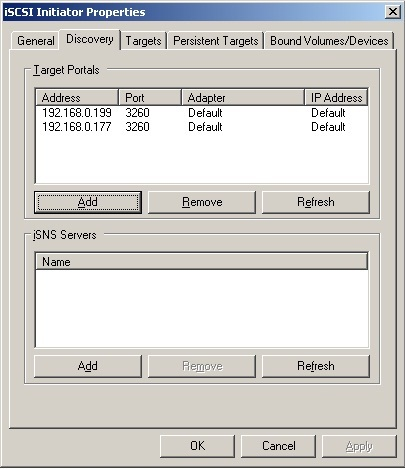
Task: Open the Targets tab
Action: point(143,41)
